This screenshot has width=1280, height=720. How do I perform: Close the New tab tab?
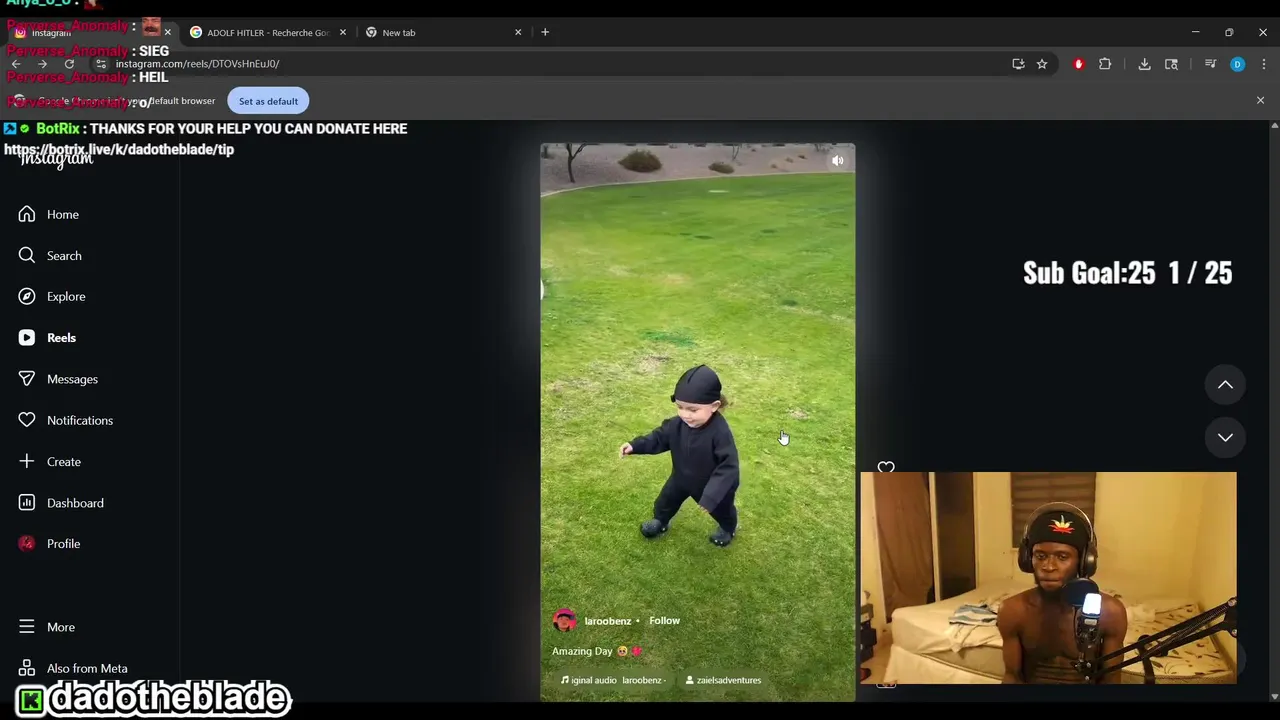click(518, 32)
